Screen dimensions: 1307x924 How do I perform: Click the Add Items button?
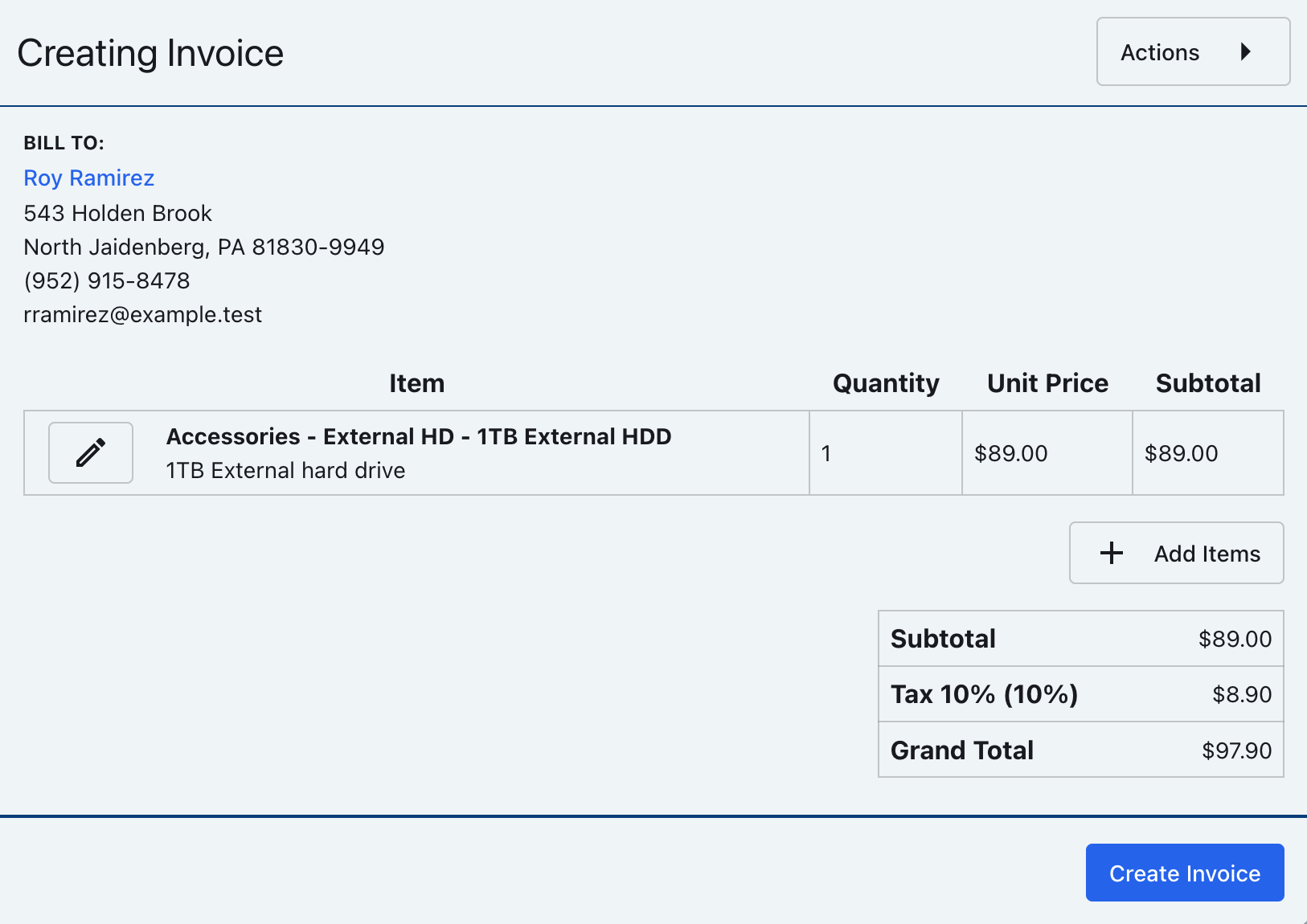(x=1176, y=553)
